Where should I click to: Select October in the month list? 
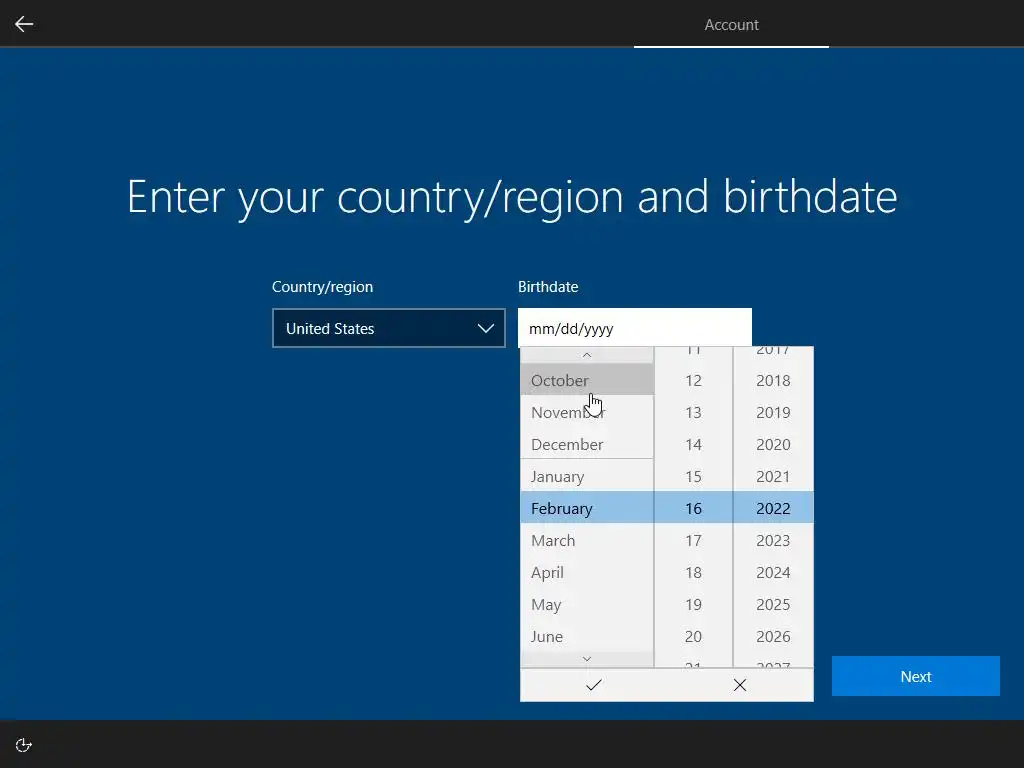586,380
